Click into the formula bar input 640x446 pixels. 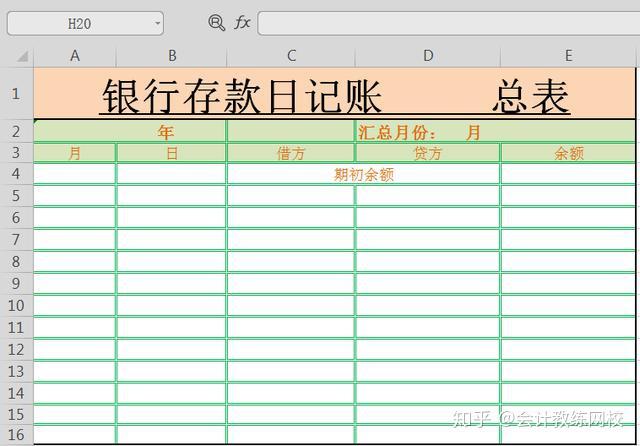(449, 23)
